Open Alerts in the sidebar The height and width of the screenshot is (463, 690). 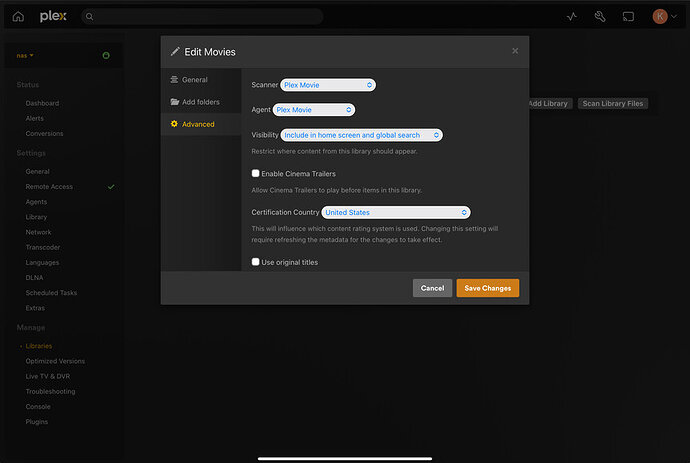tap(34, 118)
